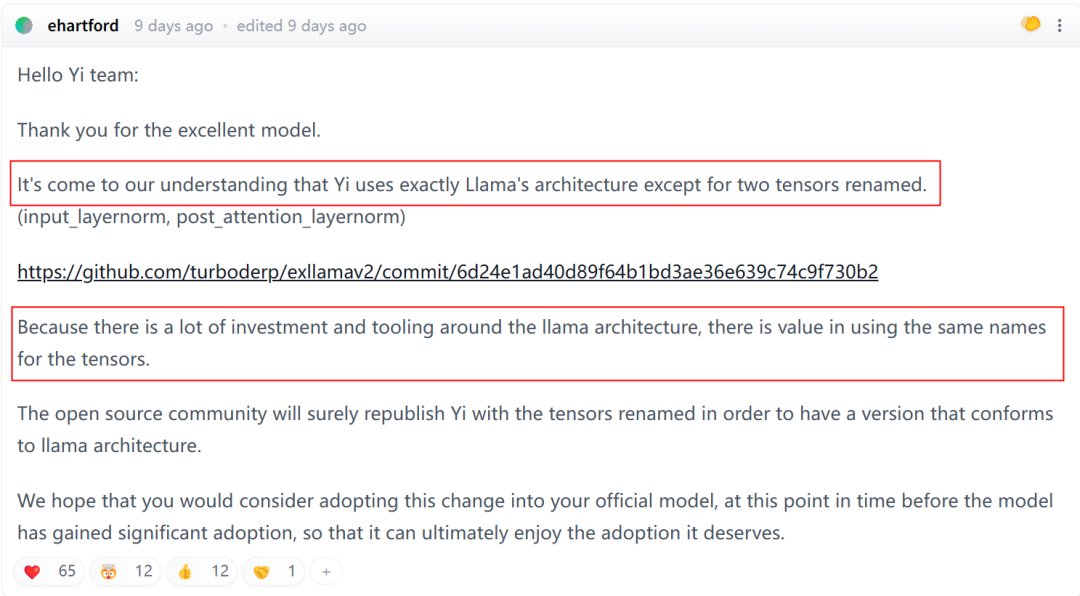Click the input_layernorm tensor names line

click(x=211, y=216)
